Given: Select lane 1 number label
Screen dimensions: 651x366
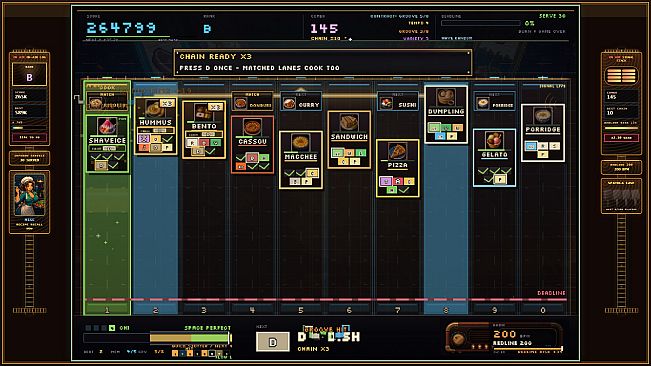Looking at the screenshot, I should point(107,310).
